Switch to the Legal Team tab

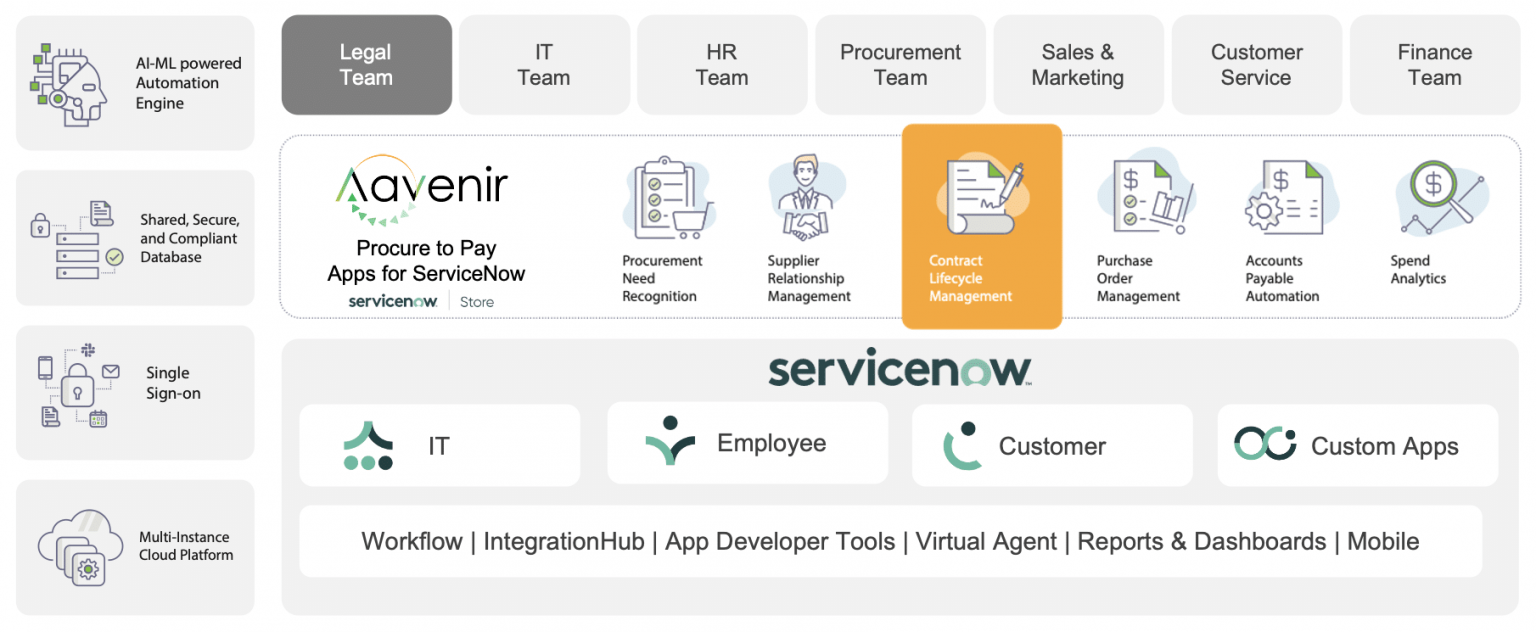click(x=366, y=64)
